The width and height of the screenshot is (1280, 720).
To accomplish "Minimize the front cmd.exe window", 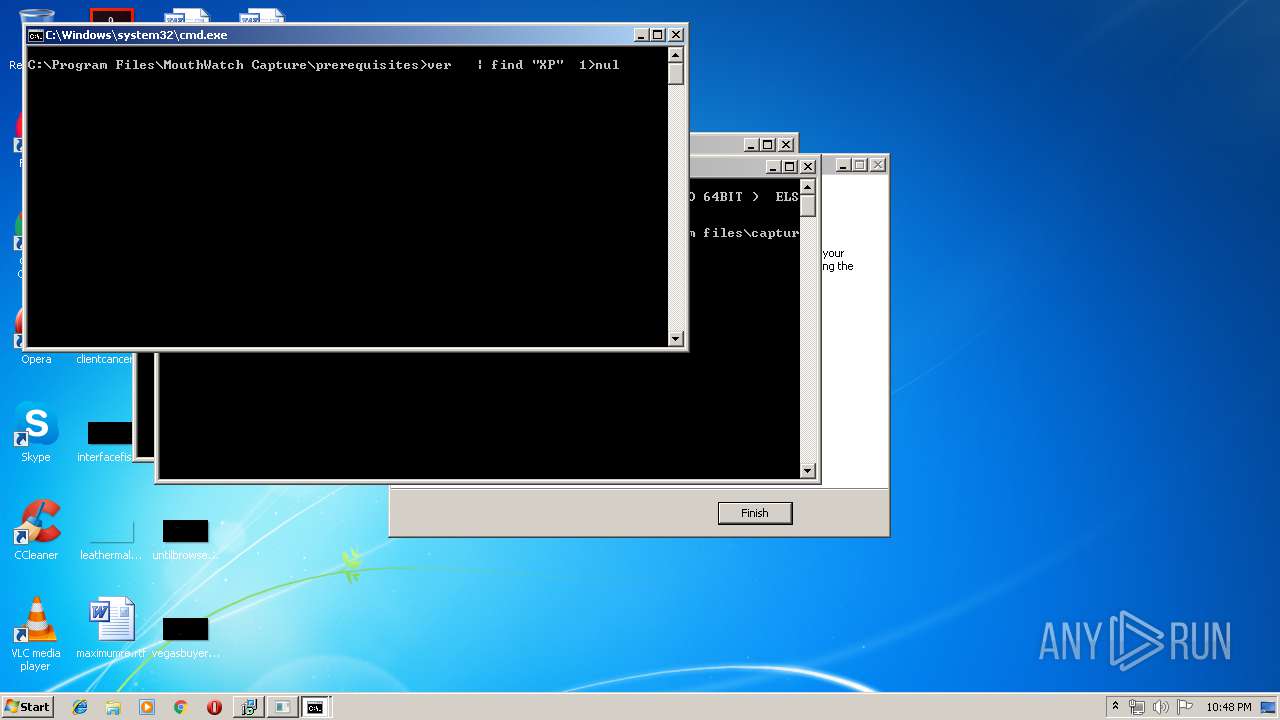I will click(640, 35).
